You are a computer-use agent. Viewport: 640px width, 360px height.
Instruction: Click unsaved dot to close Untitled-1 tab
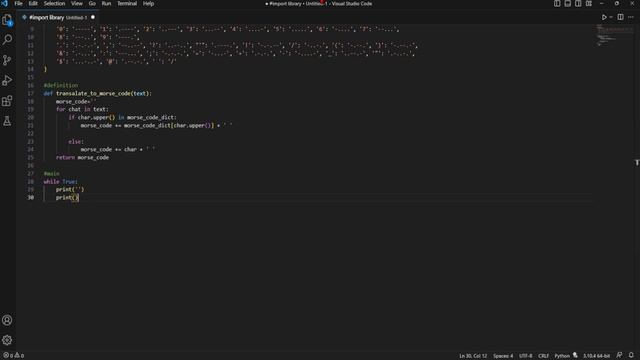click(93, 18)
